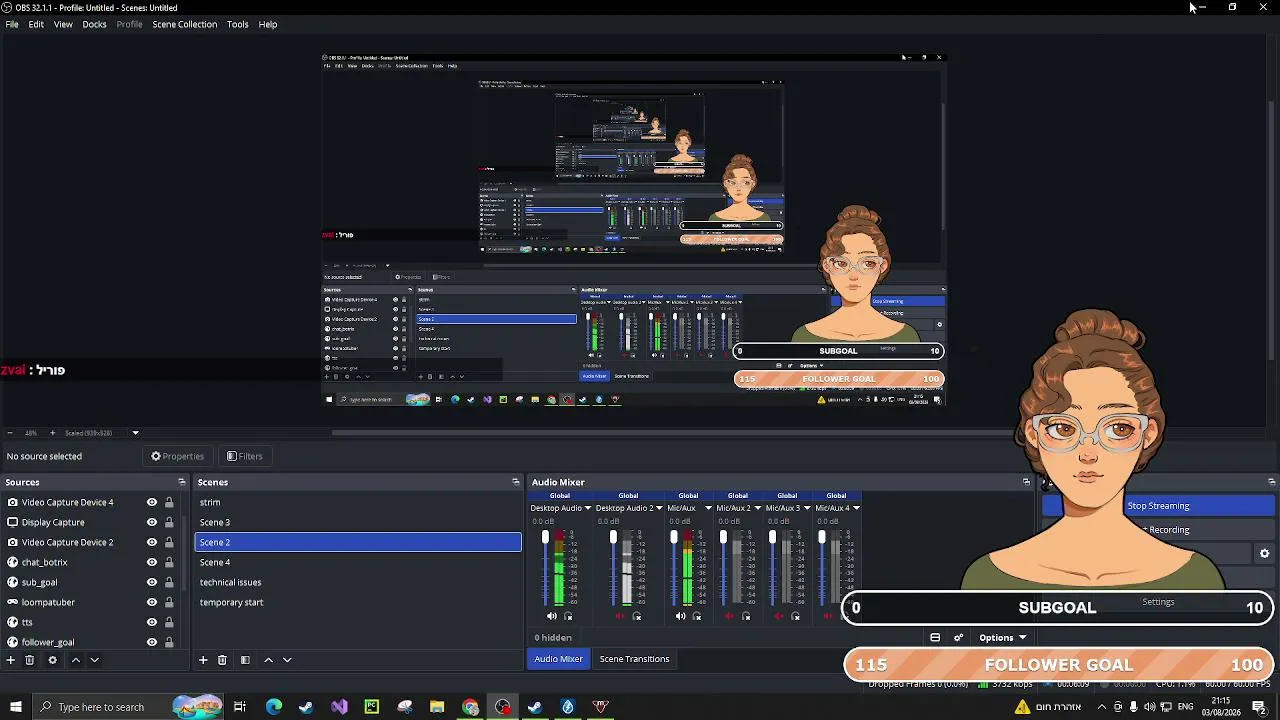Open source Filters button
Viewport: 1280px width, 720px height.
[244, 456]
